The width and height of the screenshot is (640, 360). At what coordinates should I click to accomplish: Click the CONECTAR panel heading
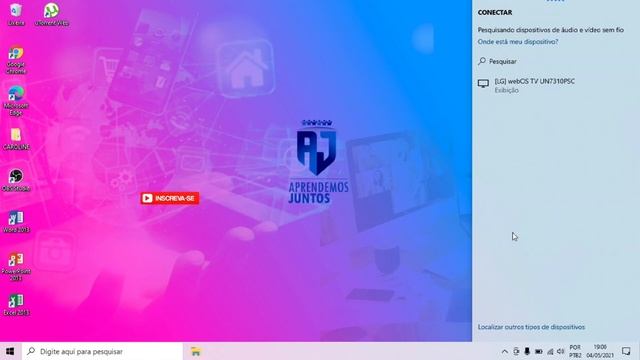495,12
